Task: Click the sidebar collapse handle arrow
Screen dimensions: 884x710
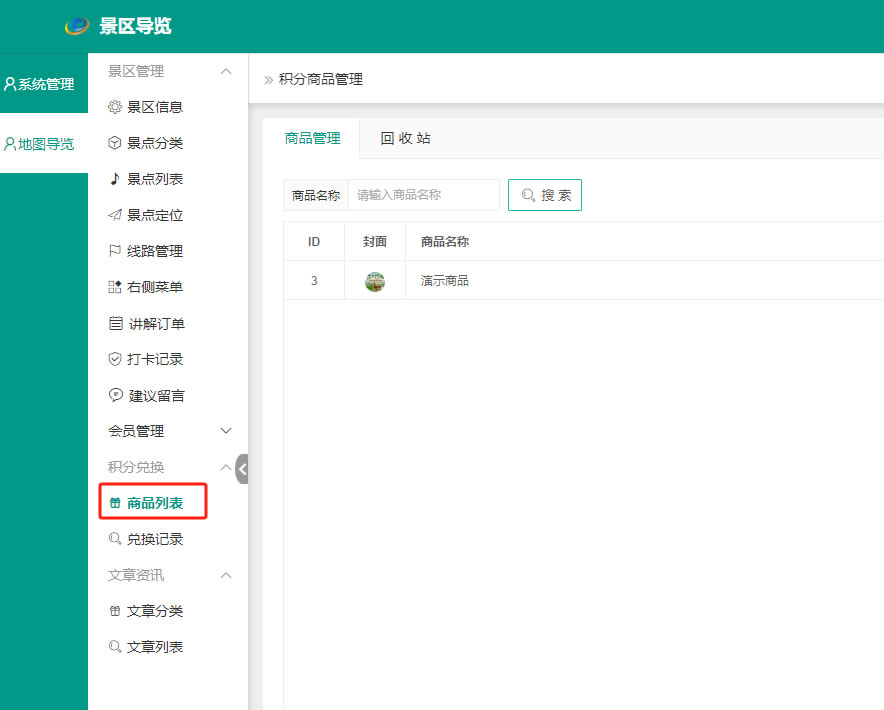Action: [243, 468]
